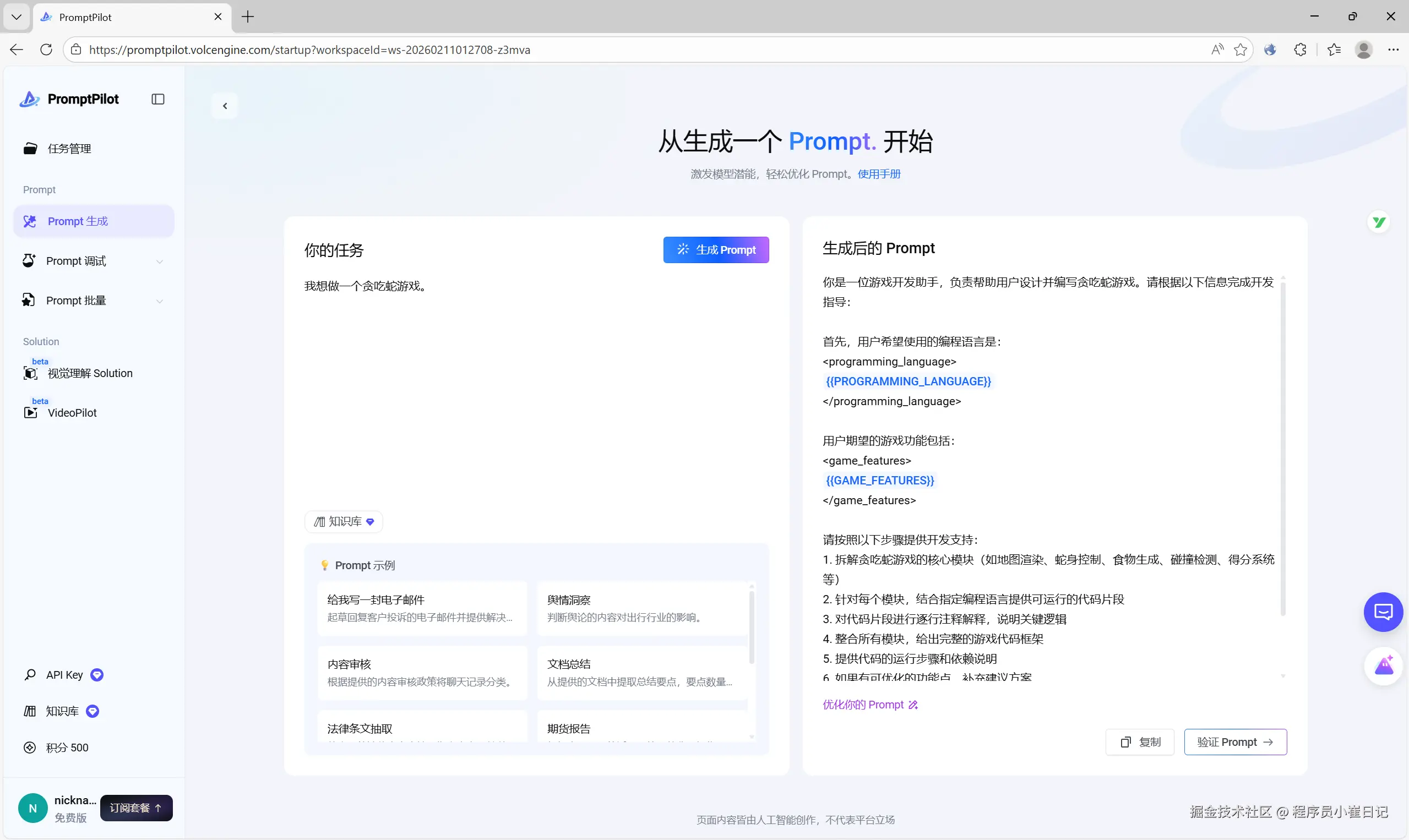This screenshot has height=840, width=1409.
Task: Select the 舆情洞察 example card
Action: point(642,608)
